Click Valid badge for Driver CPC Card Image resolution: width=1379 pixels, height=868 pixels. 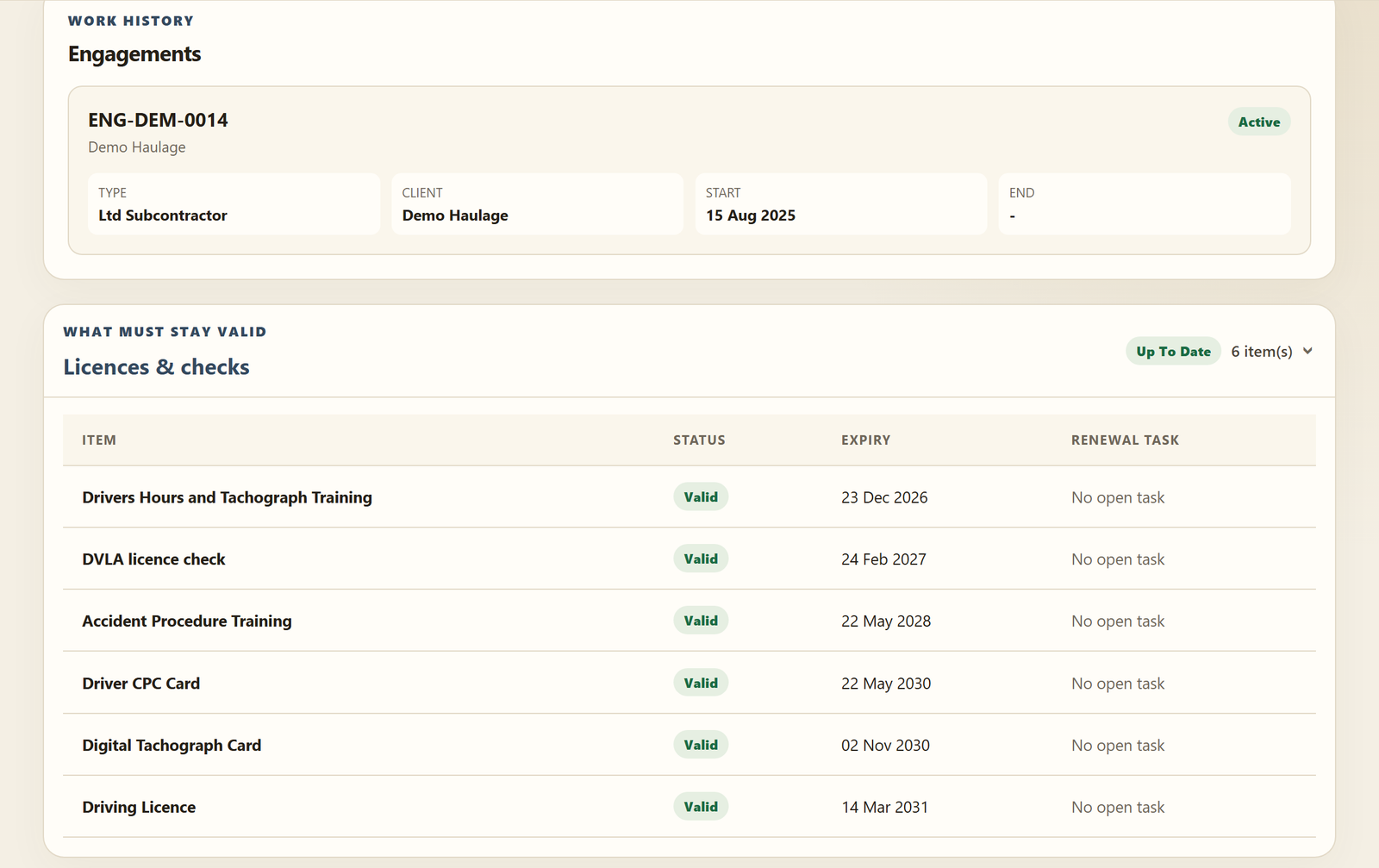pos(701,683)
